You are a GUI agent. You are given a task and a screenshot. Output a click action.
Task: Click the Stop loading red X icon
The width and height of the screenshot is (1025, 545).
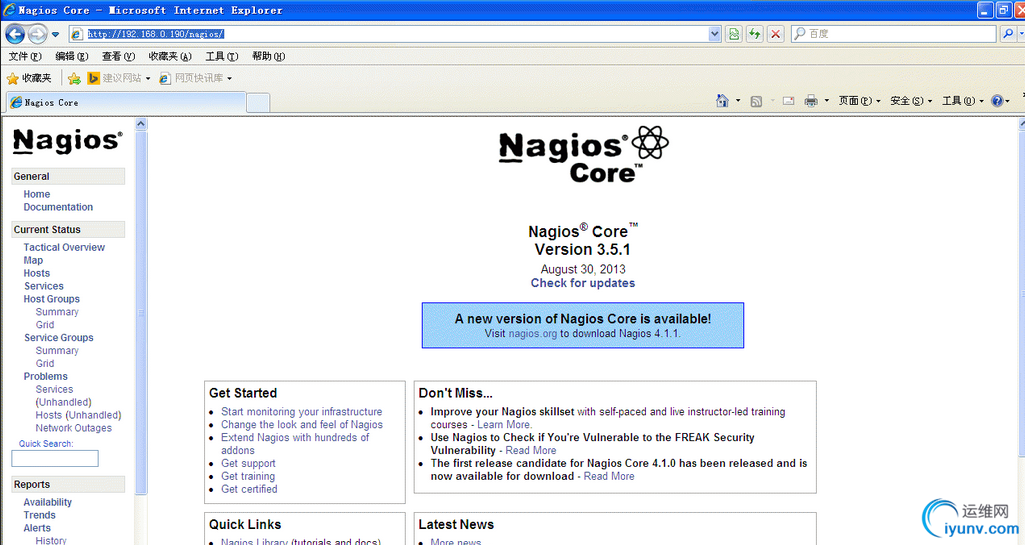point(776,34)
